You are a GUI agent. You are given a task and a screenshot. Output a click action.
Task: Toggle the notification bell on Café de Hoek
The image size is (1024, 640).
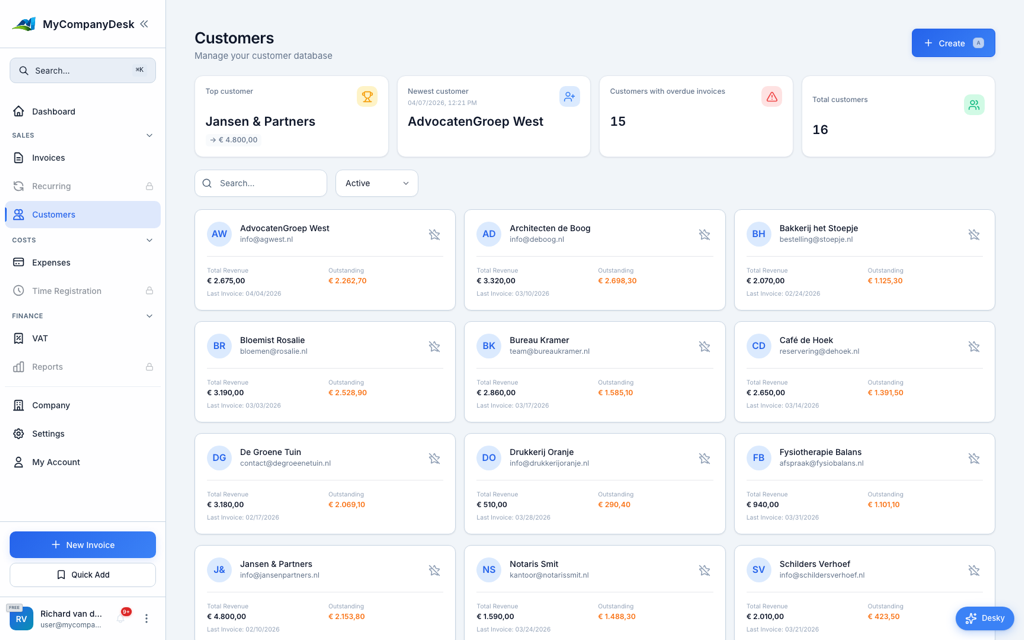(x=974, y=346)
